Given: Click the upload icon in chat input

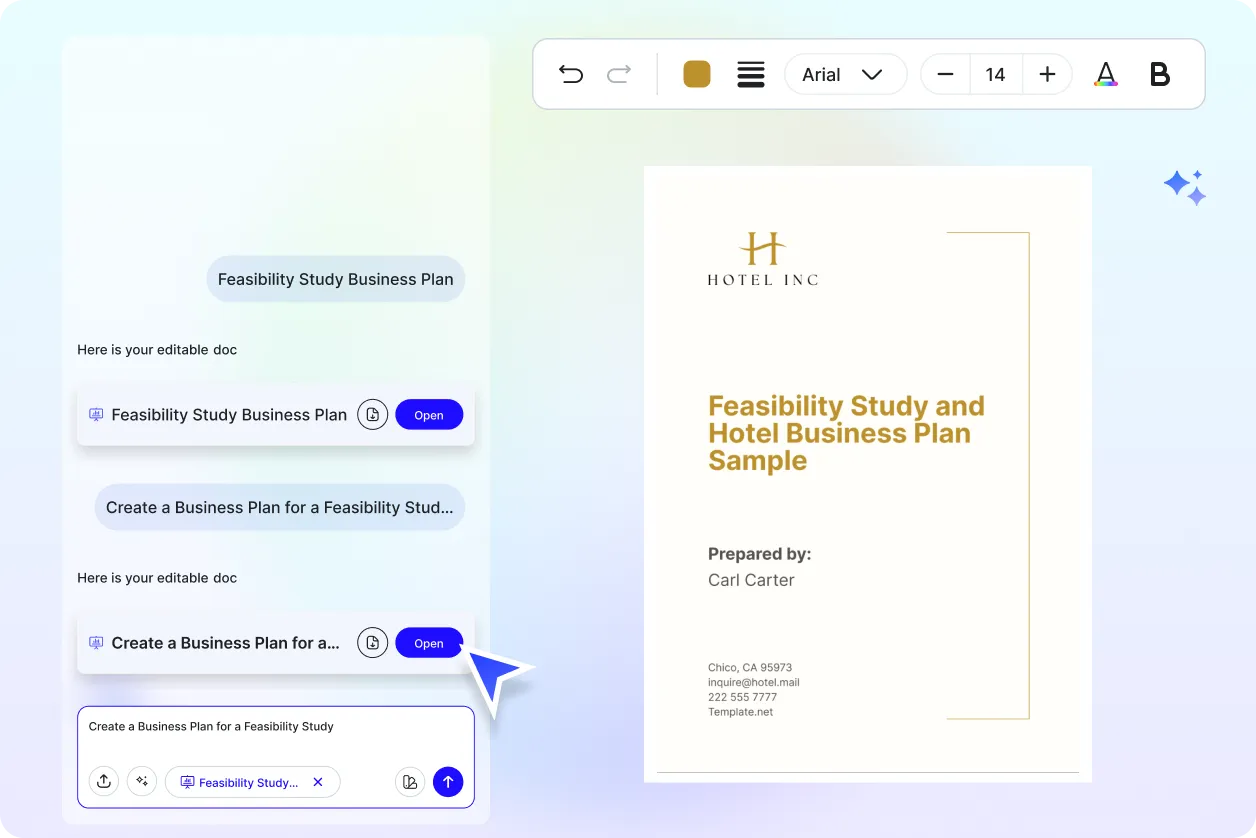Looking at the screenshot, I should (x=104, y=781).
